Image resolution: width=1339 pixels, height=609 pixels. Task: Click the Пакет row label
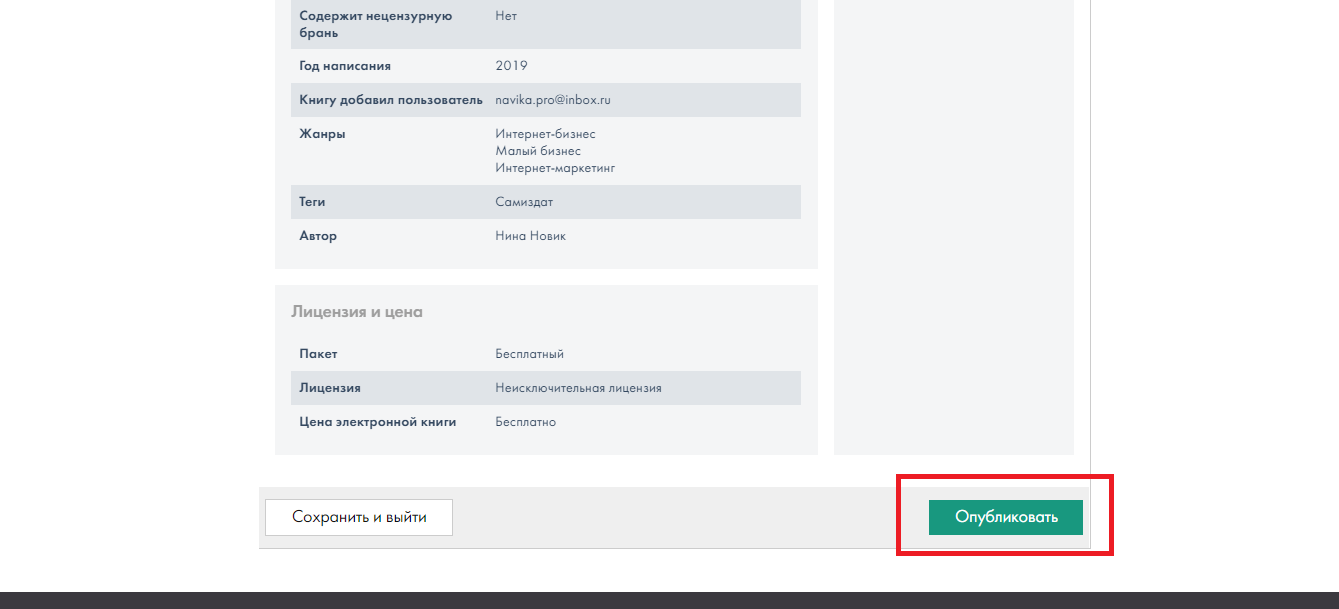click(318, 354)
